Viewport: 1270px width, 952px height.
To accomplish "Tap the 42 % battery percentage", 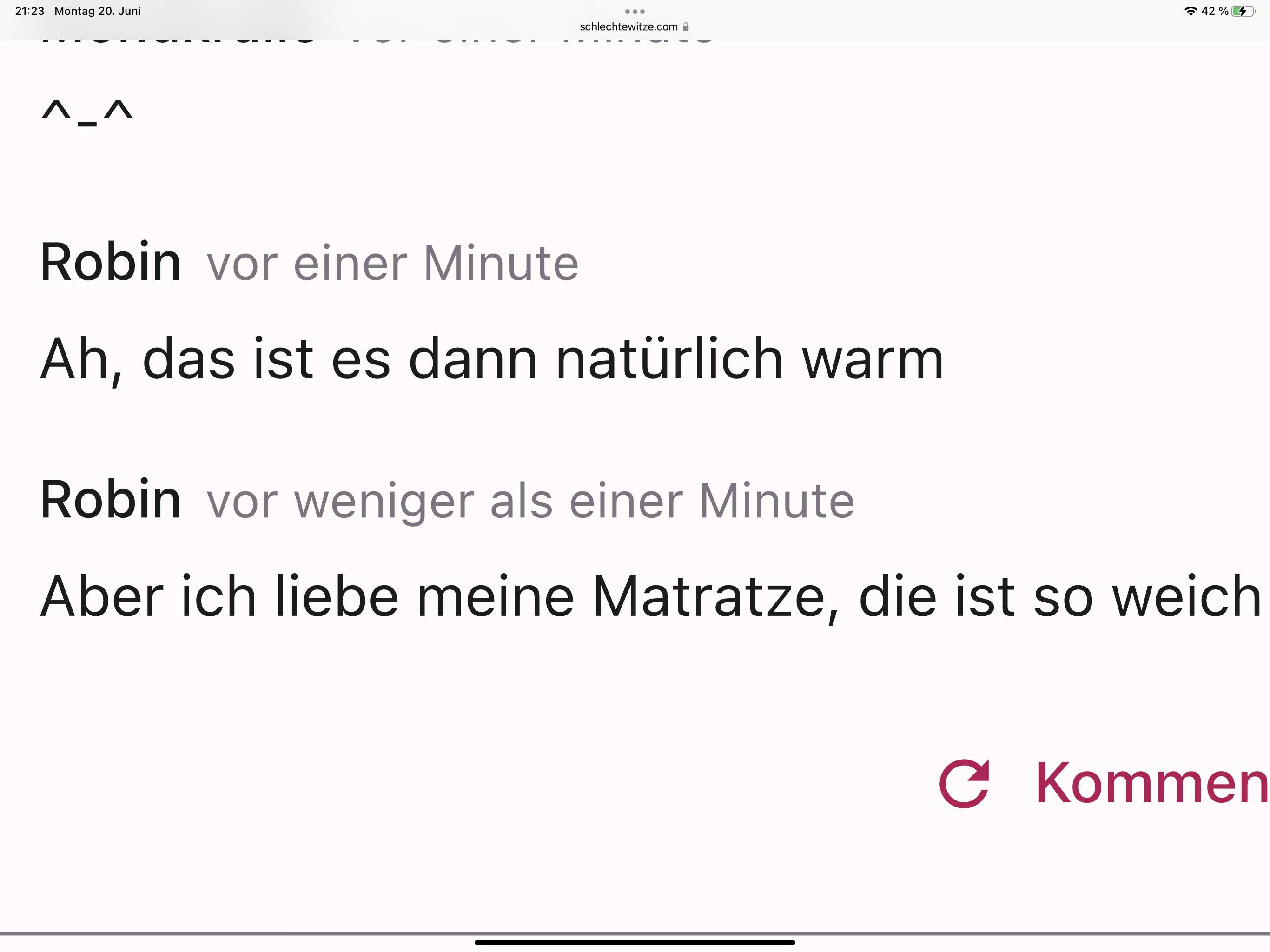I will (1214, 11).
